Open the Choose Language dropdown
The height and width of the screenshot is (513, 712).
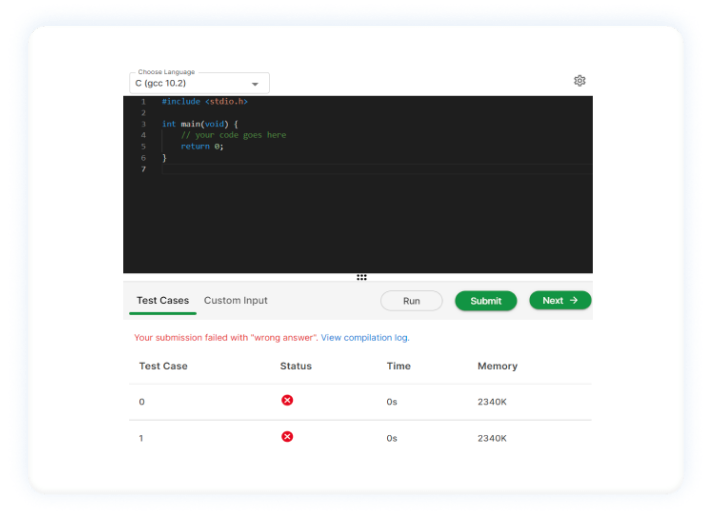pos(199,83)
